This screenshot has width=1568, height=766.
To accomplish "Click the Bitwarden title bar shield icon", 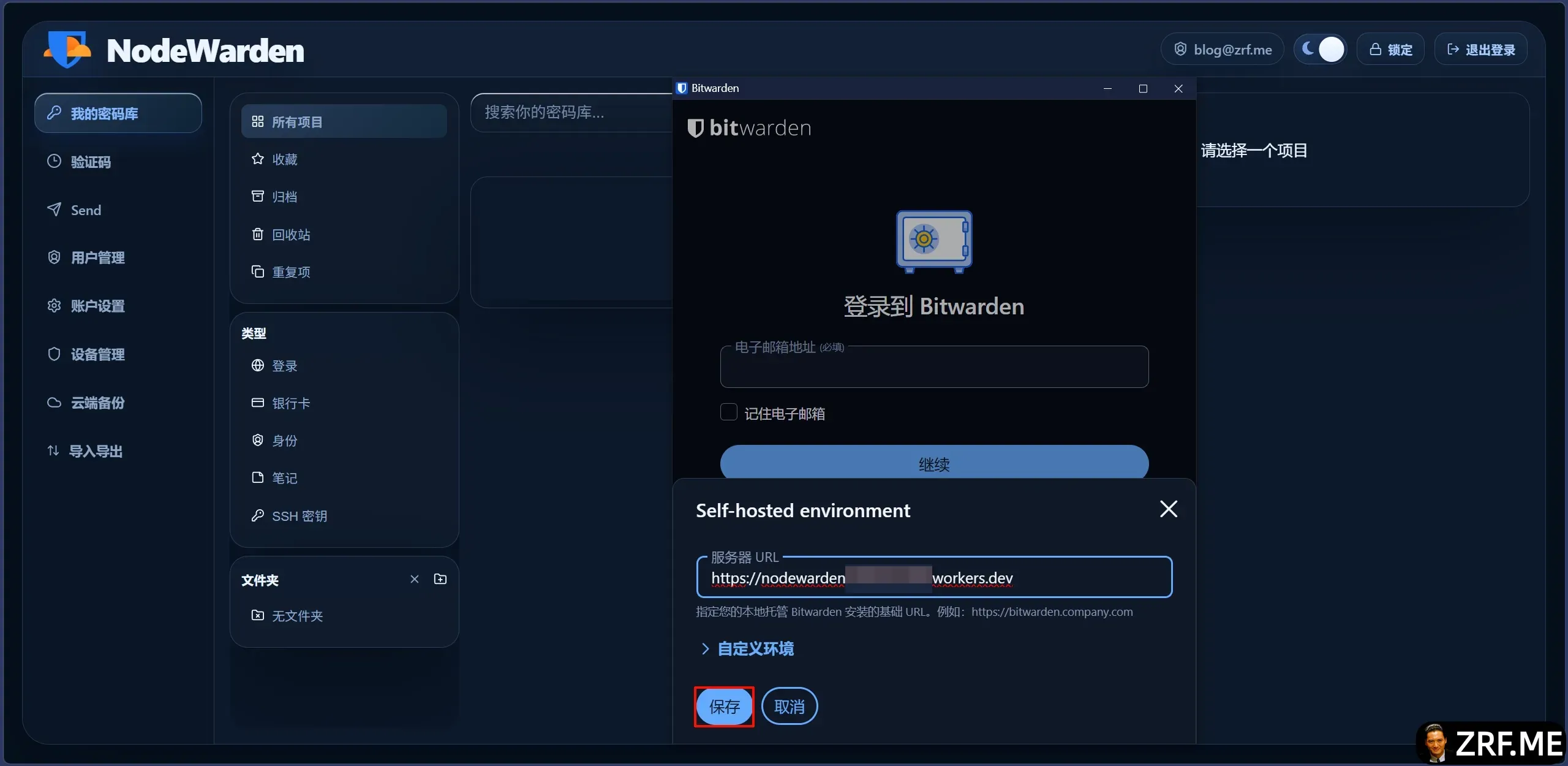I will coord(682,88).
